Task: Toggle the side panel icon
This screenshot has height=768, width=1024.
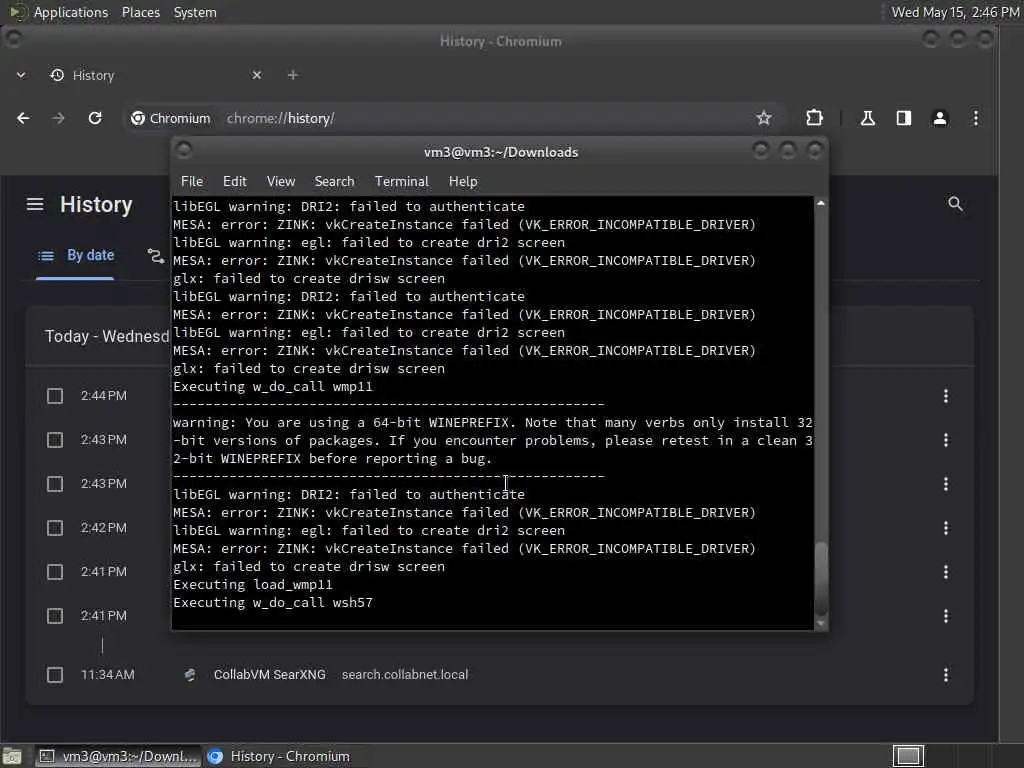Action: [904, 118]
